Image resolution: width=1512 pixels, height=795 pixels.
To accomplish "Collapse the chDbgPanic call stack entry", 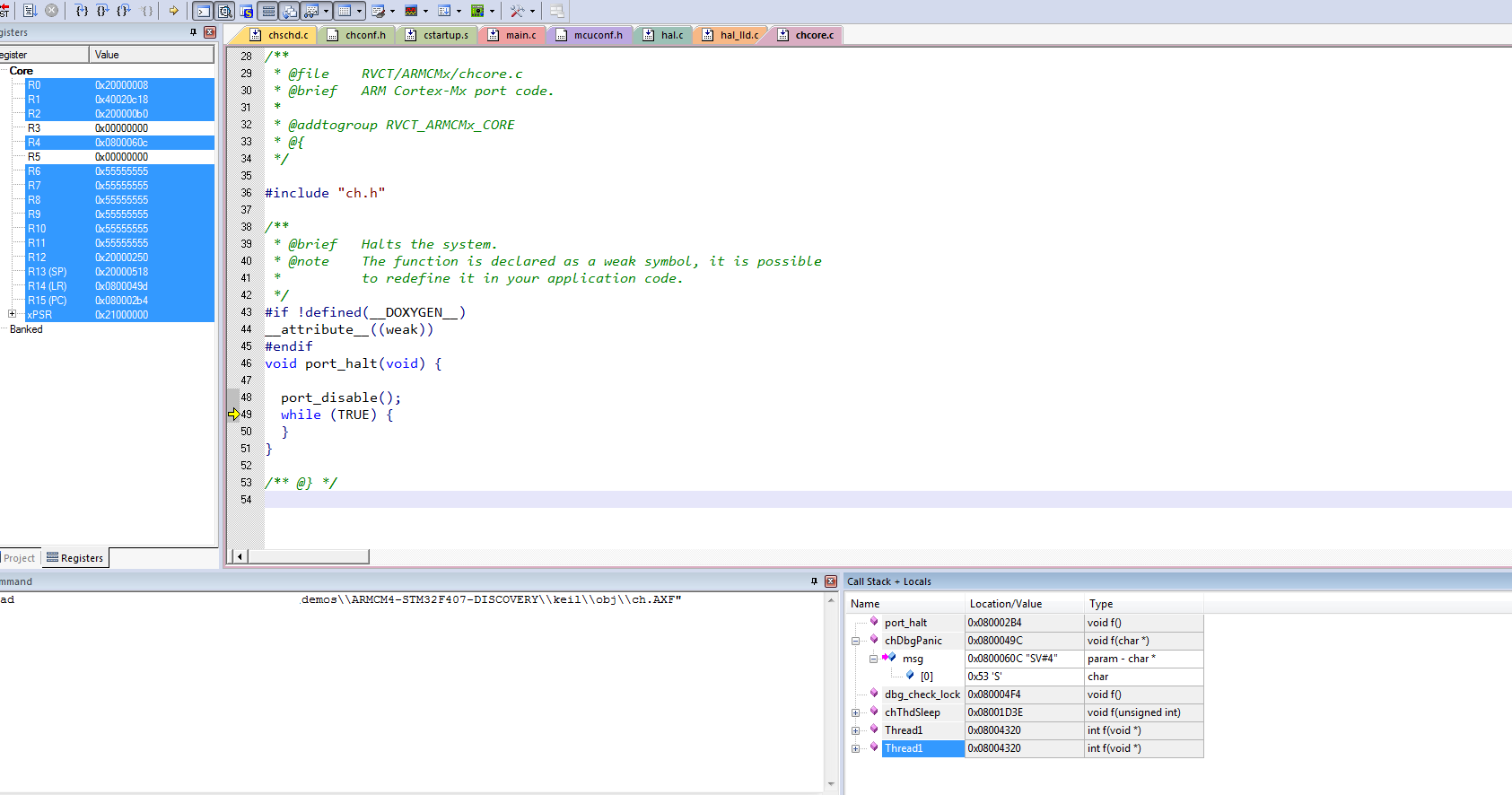I will 855,641.
